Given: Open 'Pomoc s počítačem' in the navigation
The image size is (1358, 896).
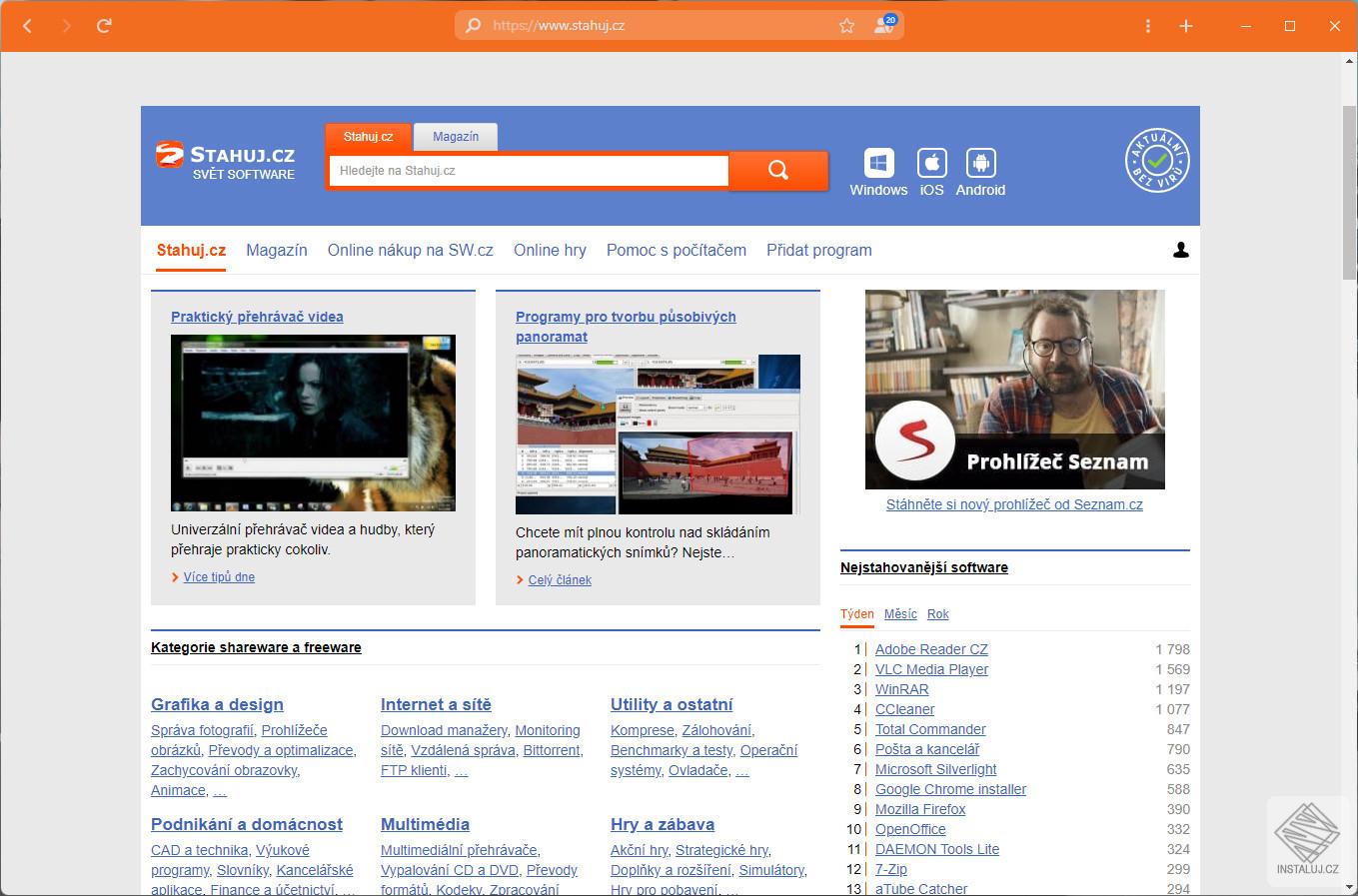Looking at the screenshot, I should pyautogui.click(x=677, y=251).
